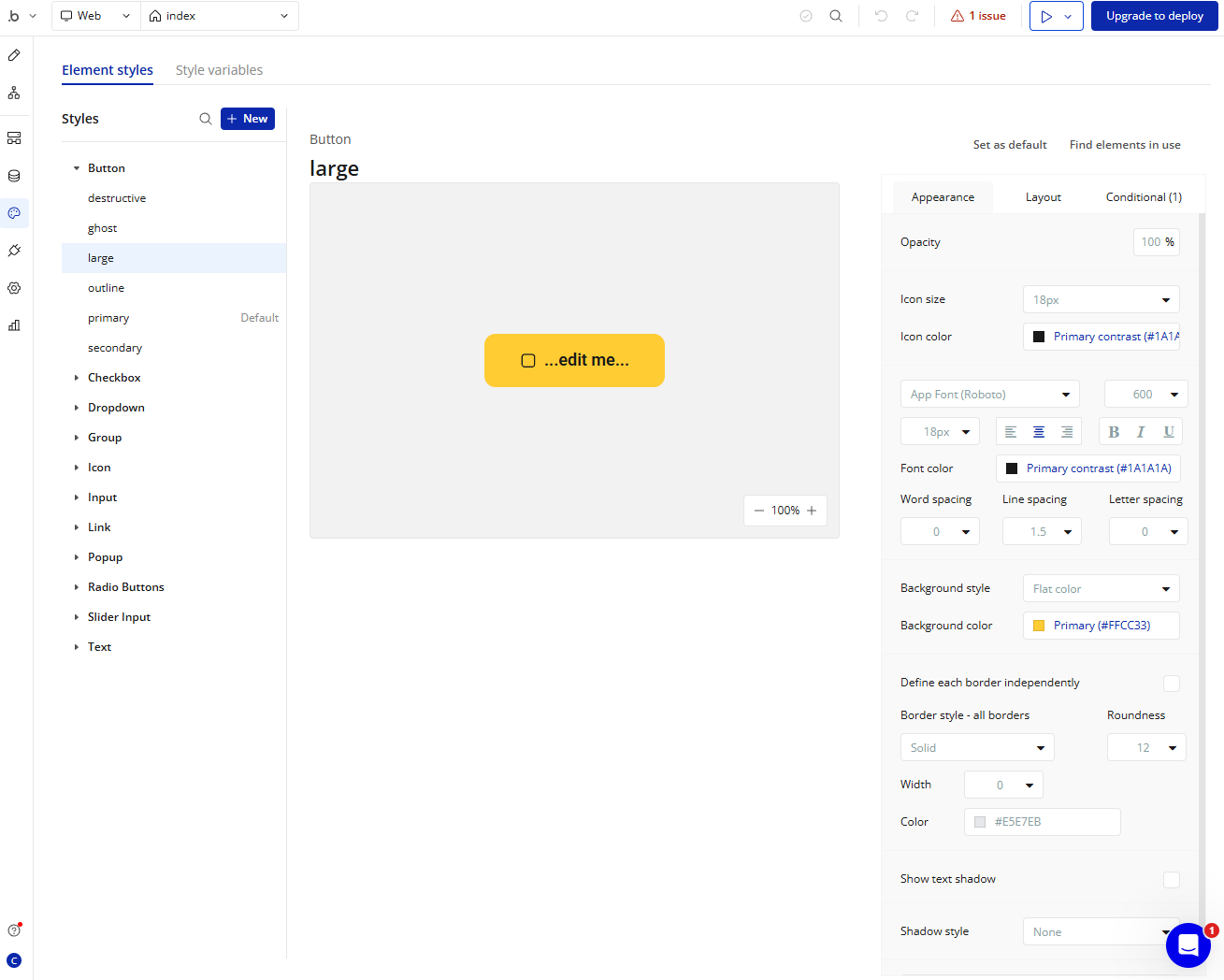Click the Set as default link

point(1010,144)
